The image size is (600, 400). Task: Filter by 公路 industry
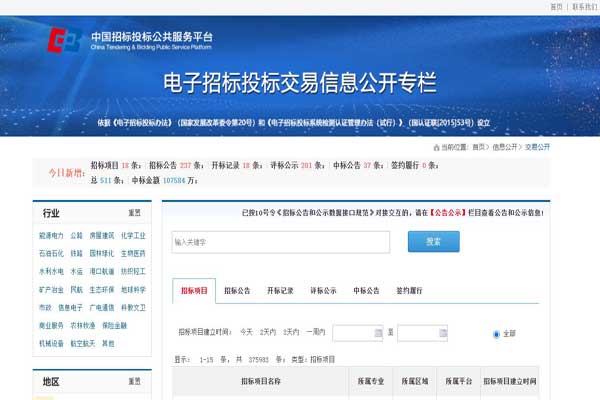(x=77, y=235)
